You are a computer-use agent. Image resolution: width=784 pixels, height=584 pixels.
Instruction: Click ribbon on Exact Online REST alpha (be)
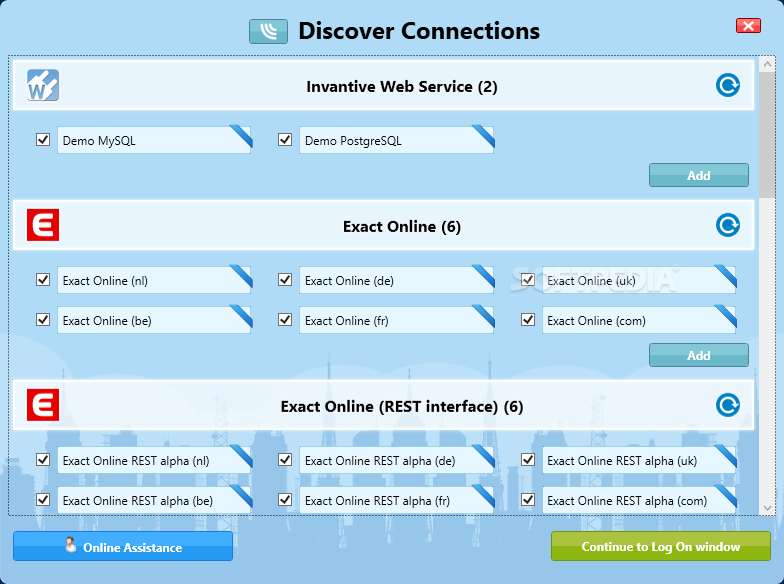[241, 497]
